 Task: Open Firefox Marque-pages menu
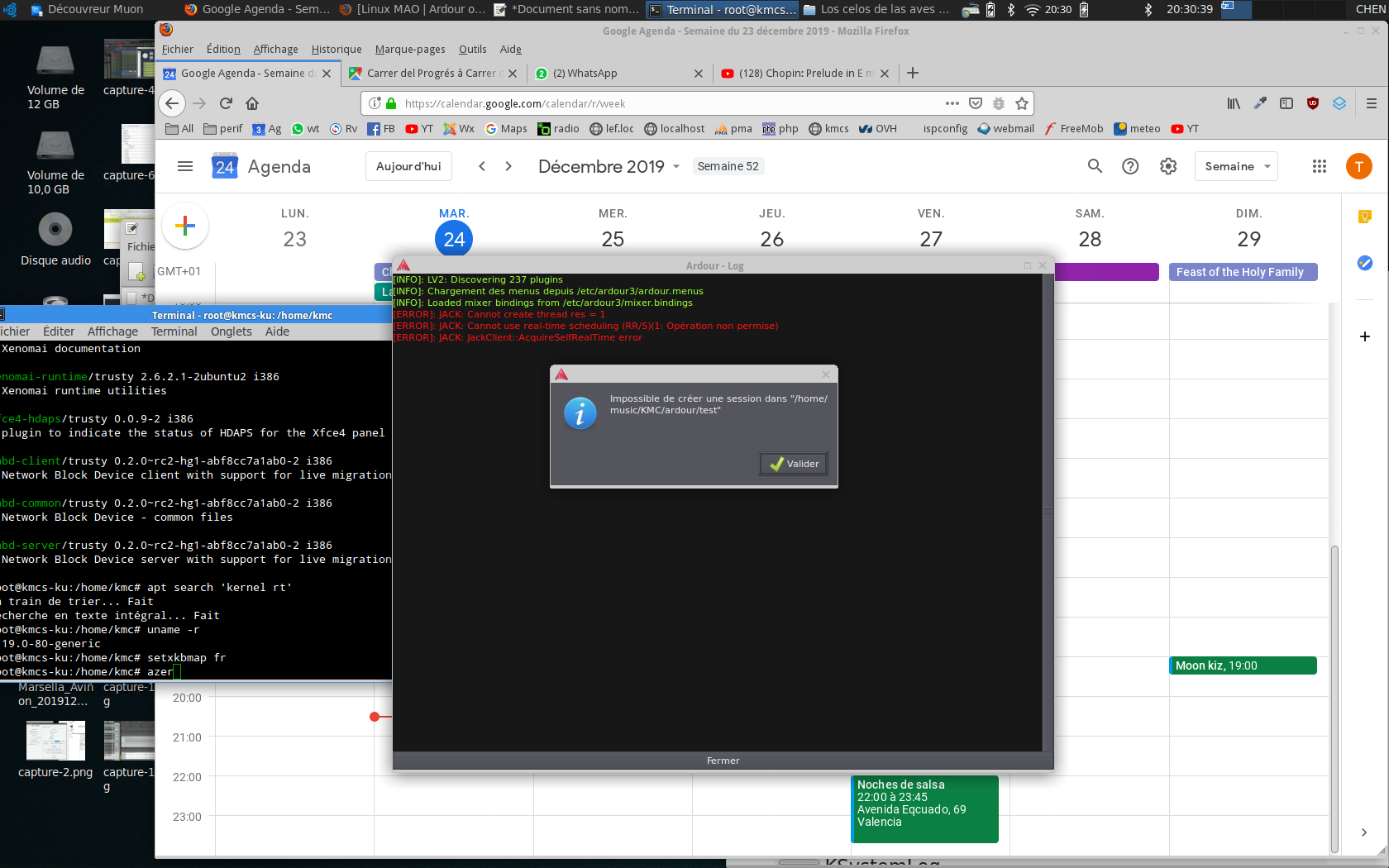(410, 50)
